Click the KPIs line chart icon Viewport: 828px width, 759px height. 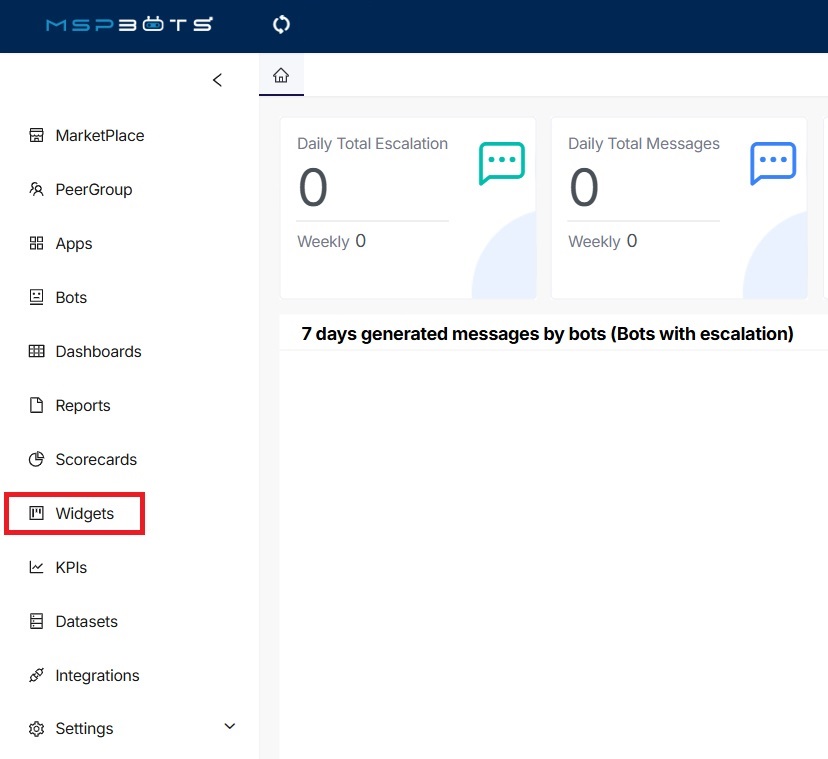click(x=37, y=568)
